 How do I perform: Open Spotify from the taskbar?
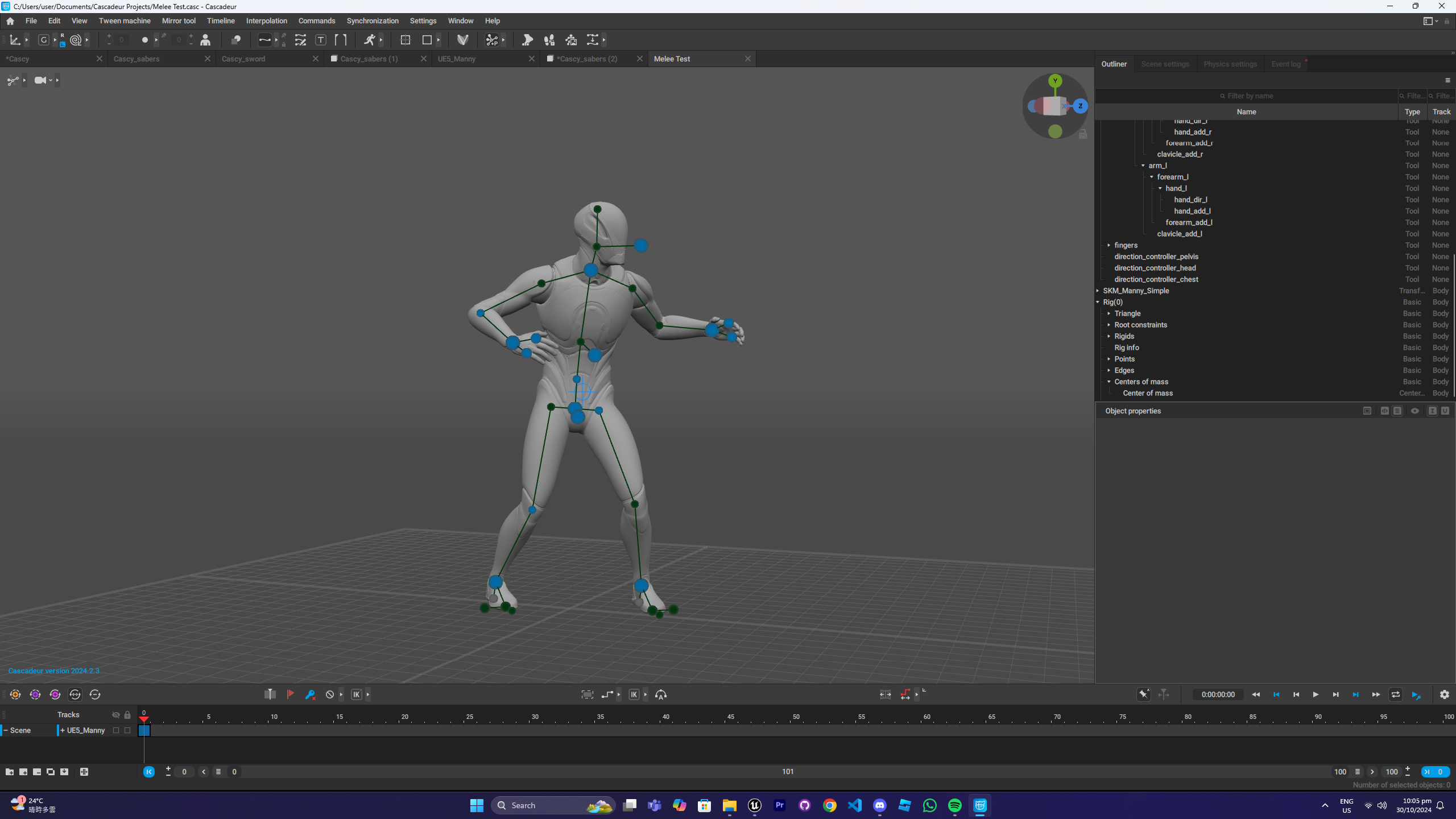954,805
